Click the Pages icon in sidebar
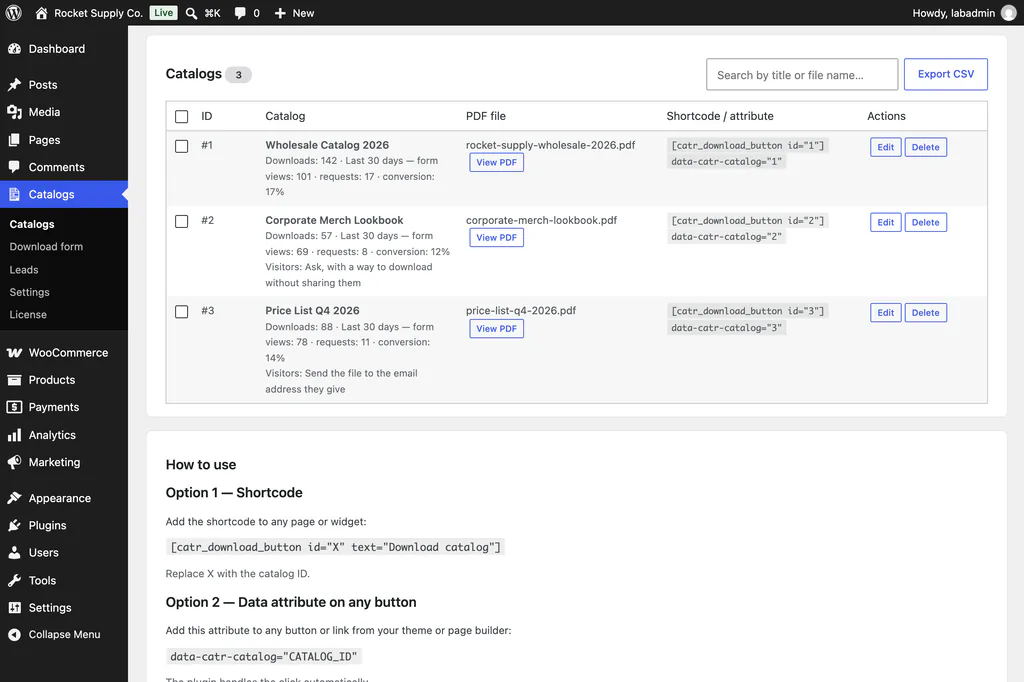 point(14,140)
